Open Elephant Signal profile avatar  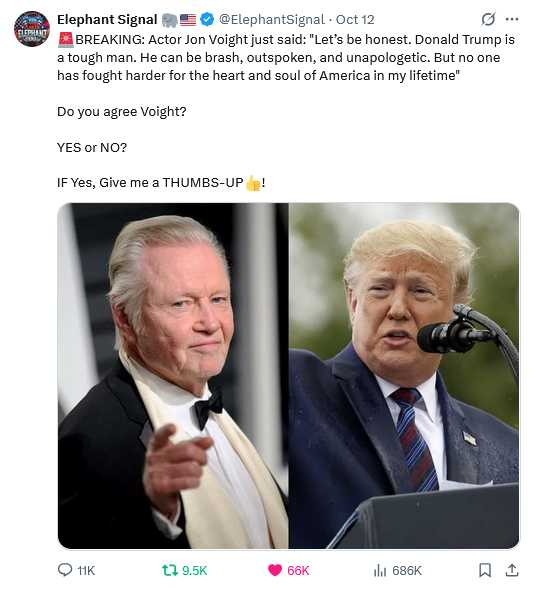pos(32,29)
